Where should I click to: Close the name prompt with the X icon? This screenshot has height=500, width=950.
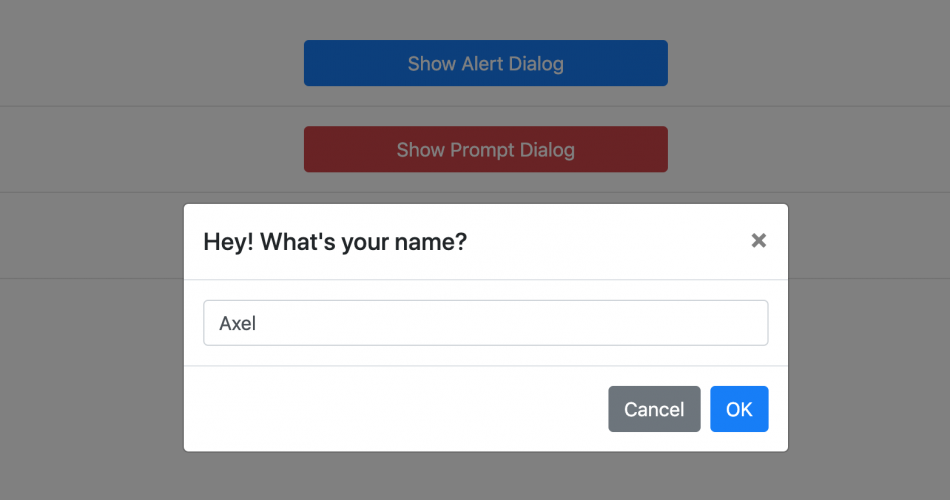[x=758, y=241]
